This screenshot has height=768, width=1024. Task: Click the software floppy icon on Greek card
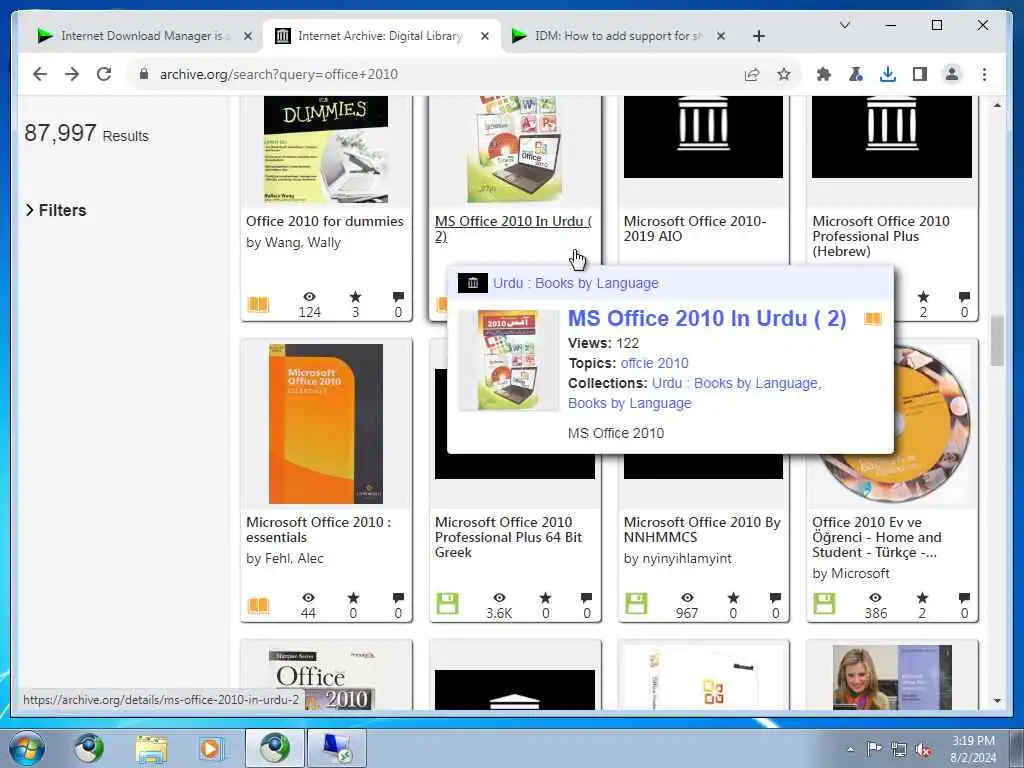point(447,603)
